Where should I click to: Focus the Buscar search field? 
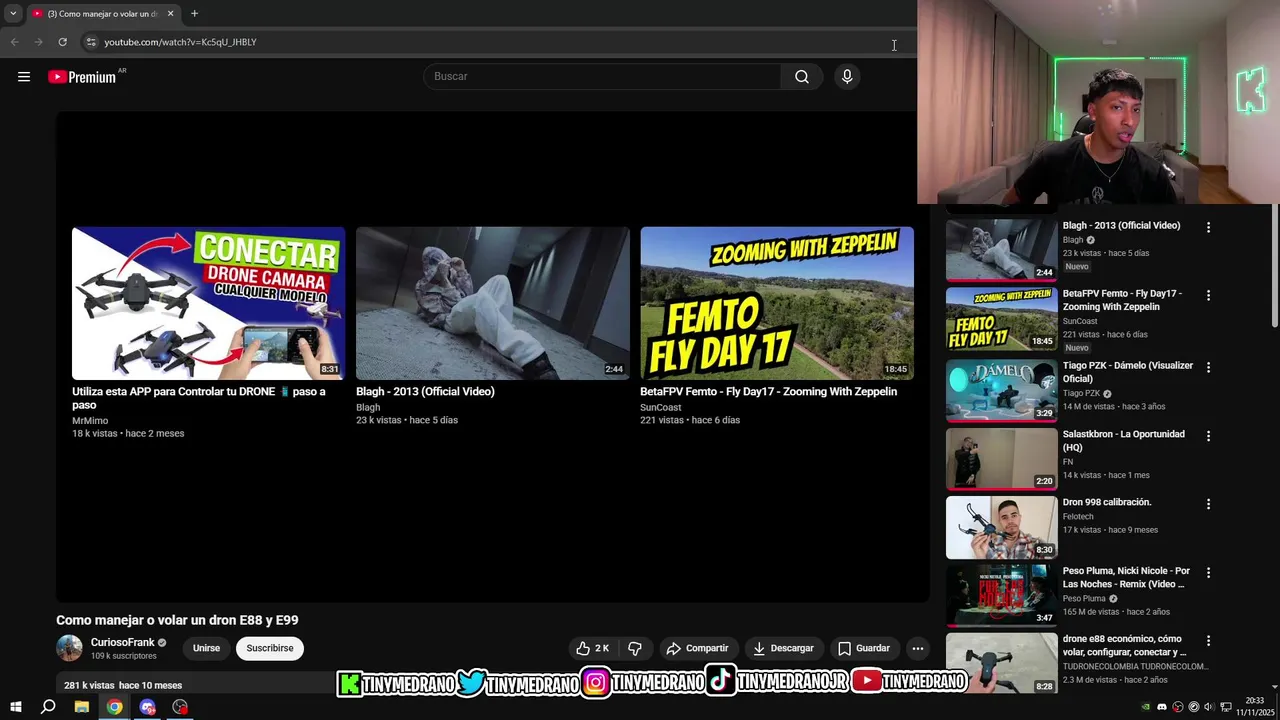point(602,77)
